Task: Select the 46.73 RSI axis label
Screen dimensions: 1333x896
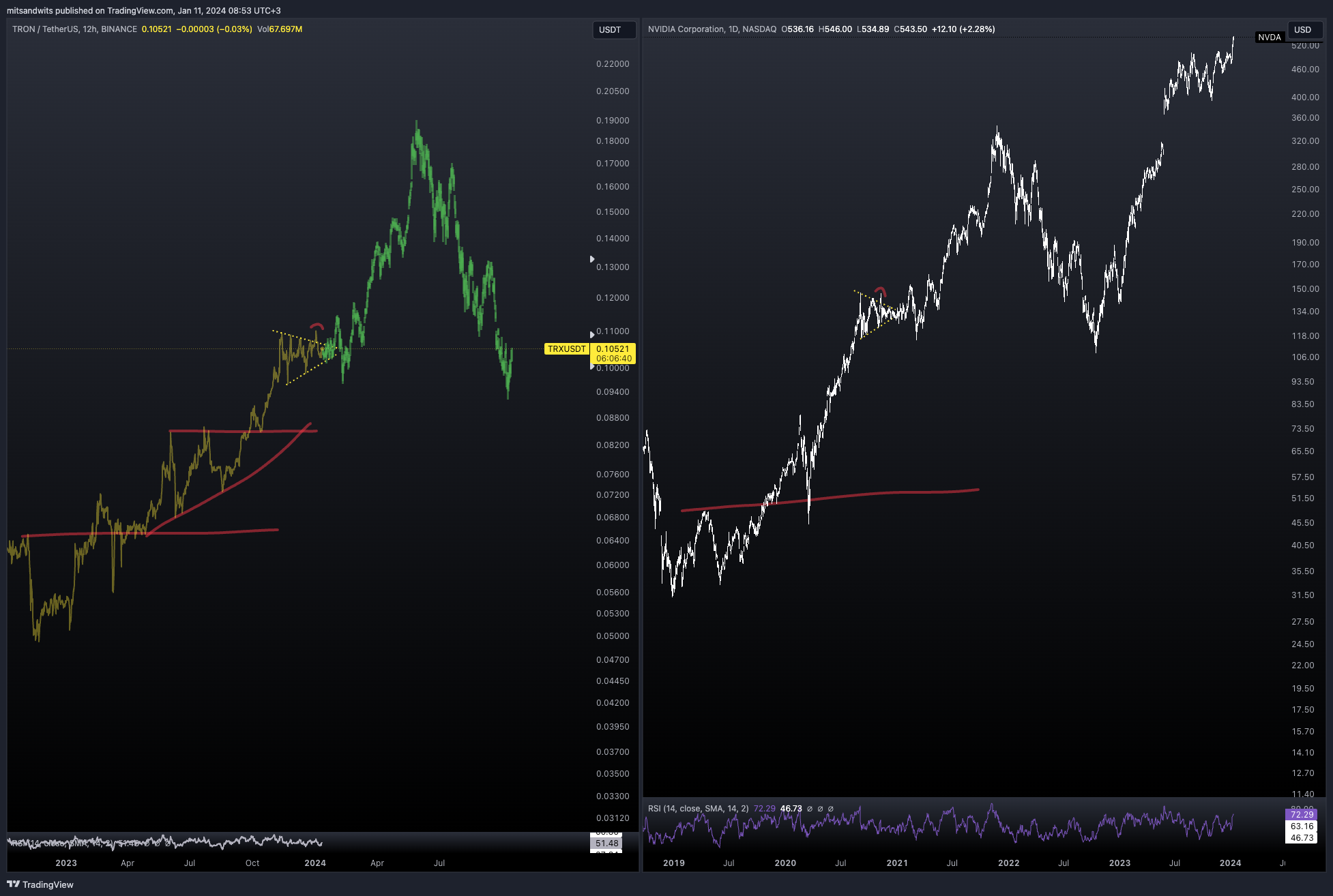Action: coord(1302,838)
